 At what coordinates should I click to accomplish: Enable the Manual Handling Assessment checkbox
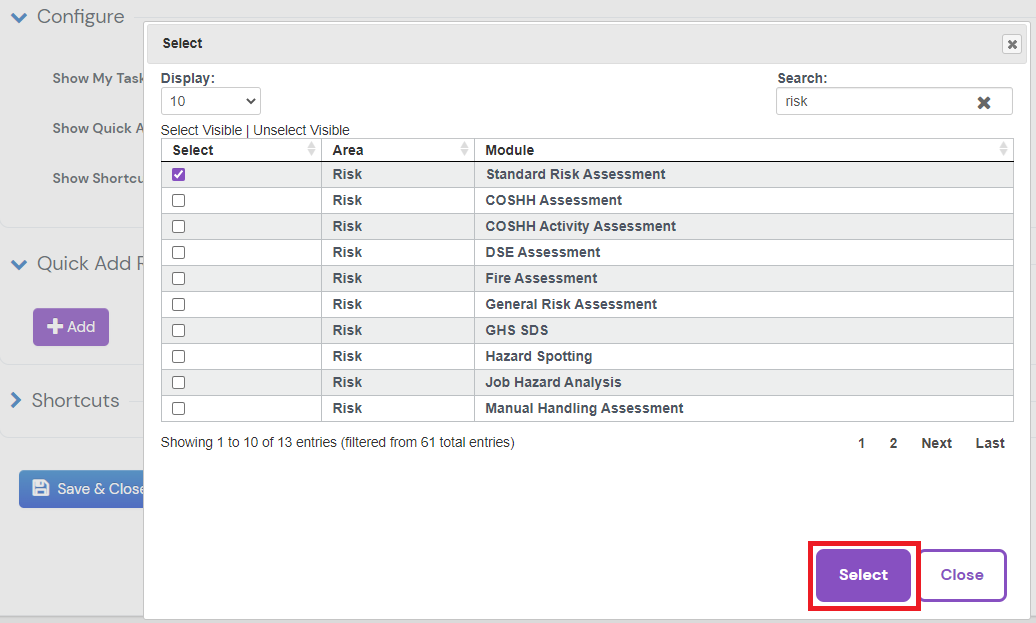pos(179,408)
